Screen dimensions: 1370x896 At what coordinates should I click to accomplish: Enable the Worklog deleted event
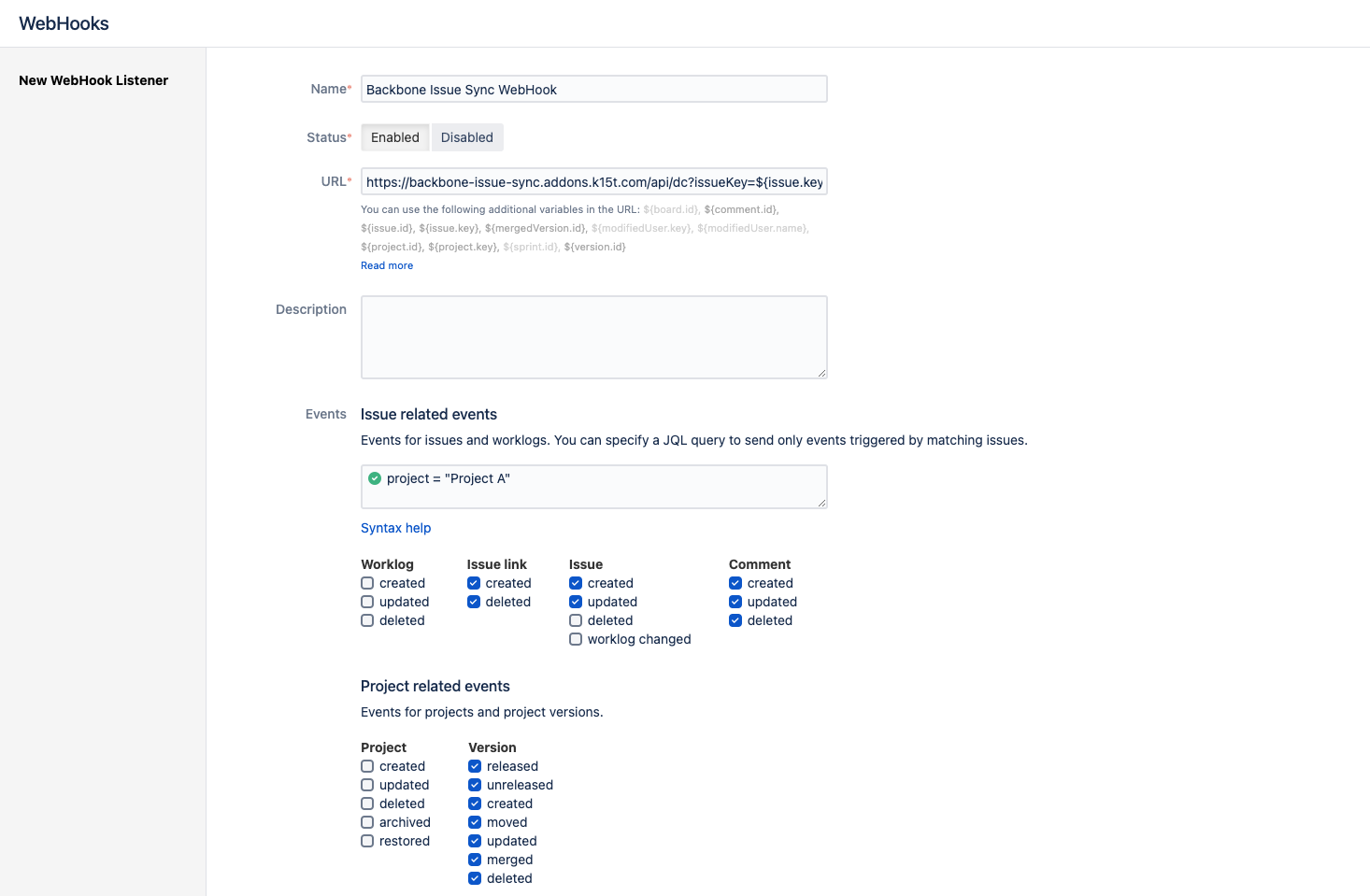tap(367, 620)
